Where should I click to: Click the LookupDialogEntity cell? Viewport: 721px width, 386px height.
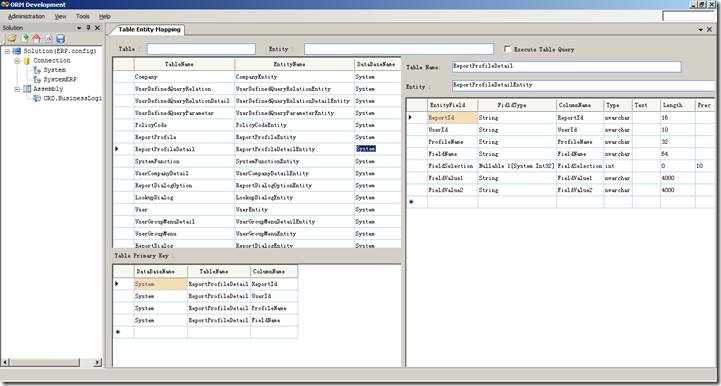pos(294,197)
